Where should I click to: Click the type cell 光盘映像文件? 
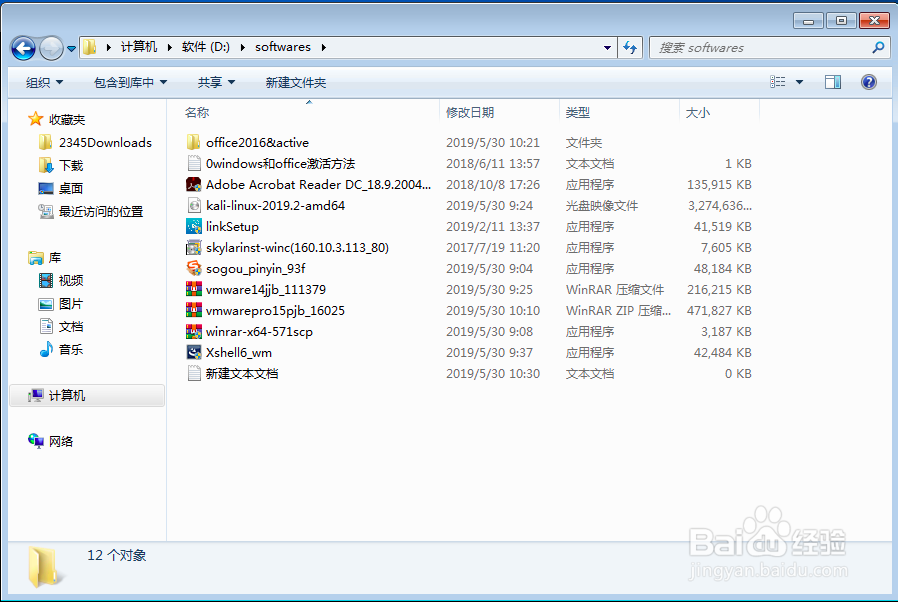point(601,206)
